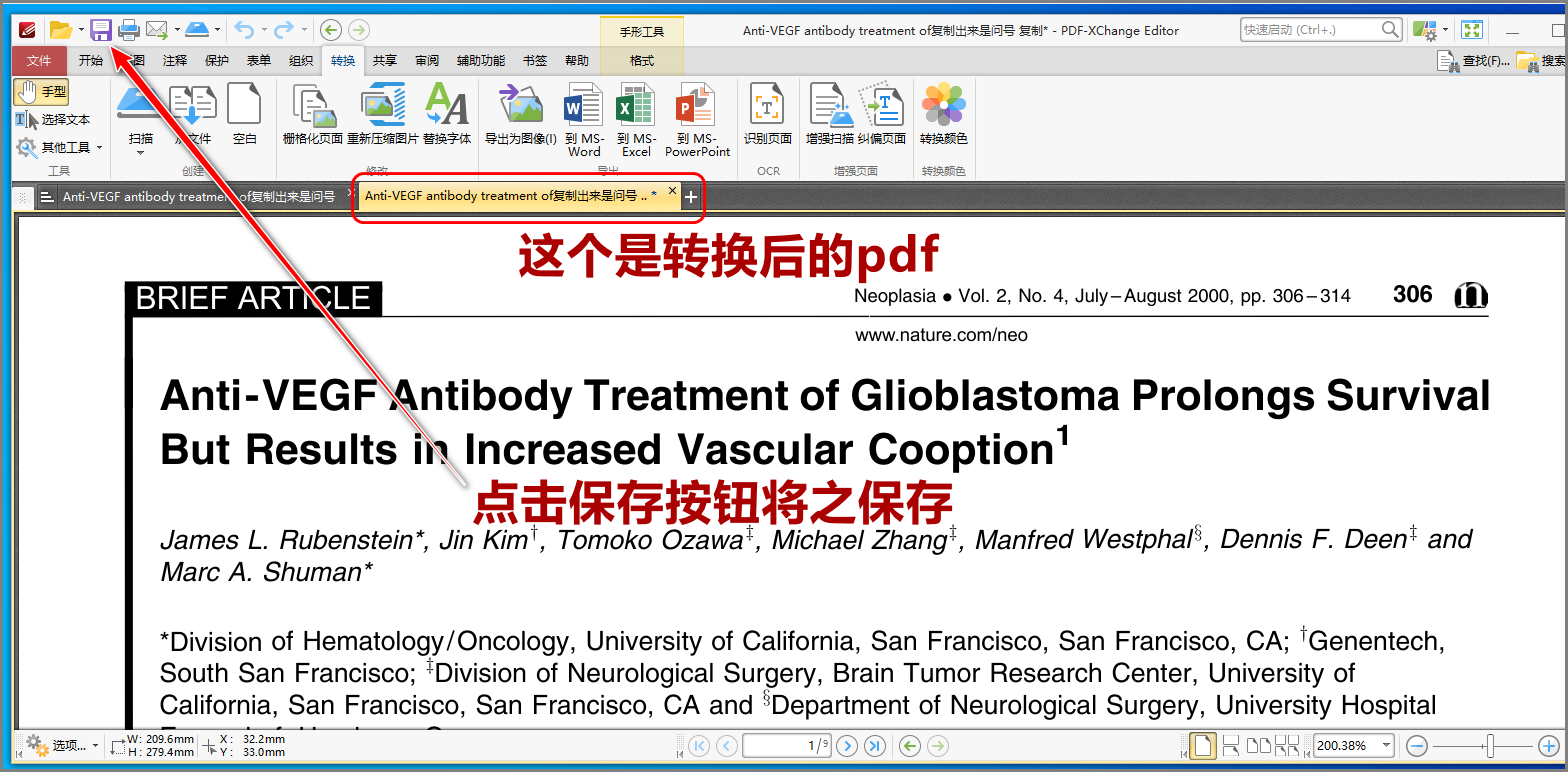Click the zoom slider in status bar
This screenshot has height=772, width=1568.
click(x=1490, y=745)
